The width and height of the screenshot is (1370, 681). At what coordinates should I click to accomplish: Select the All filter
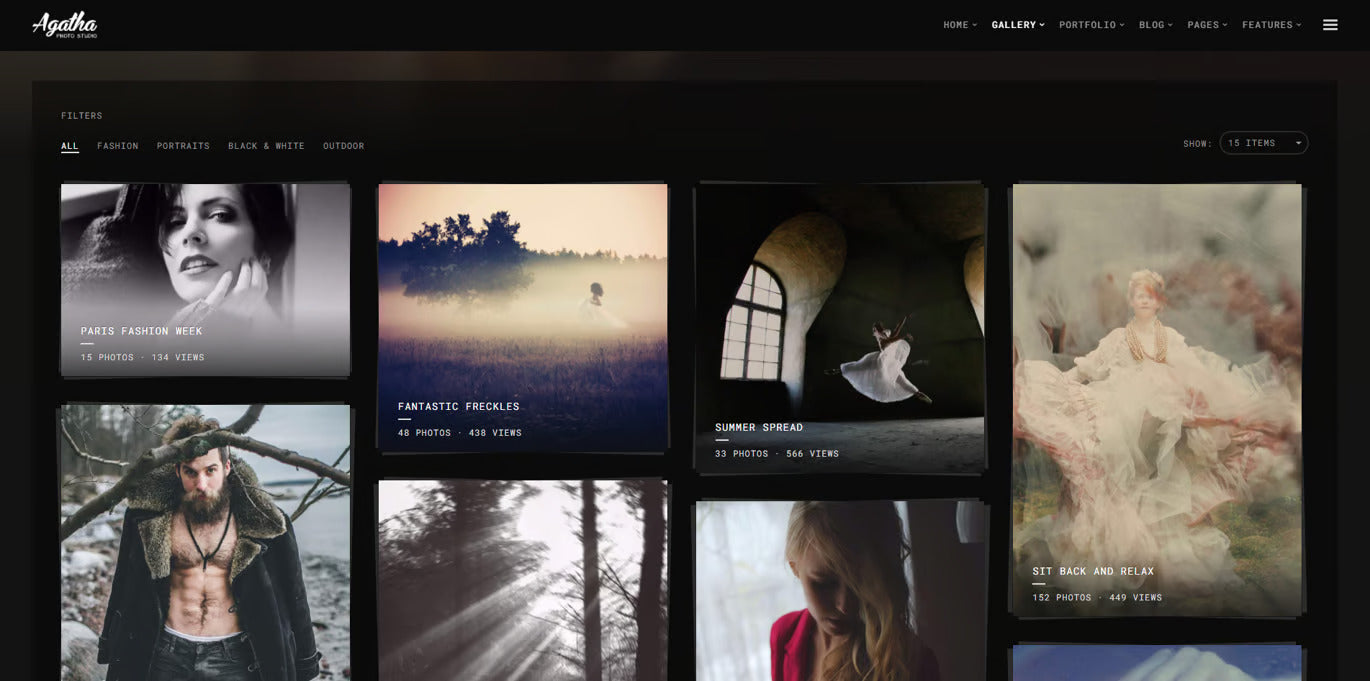[69, 146]
